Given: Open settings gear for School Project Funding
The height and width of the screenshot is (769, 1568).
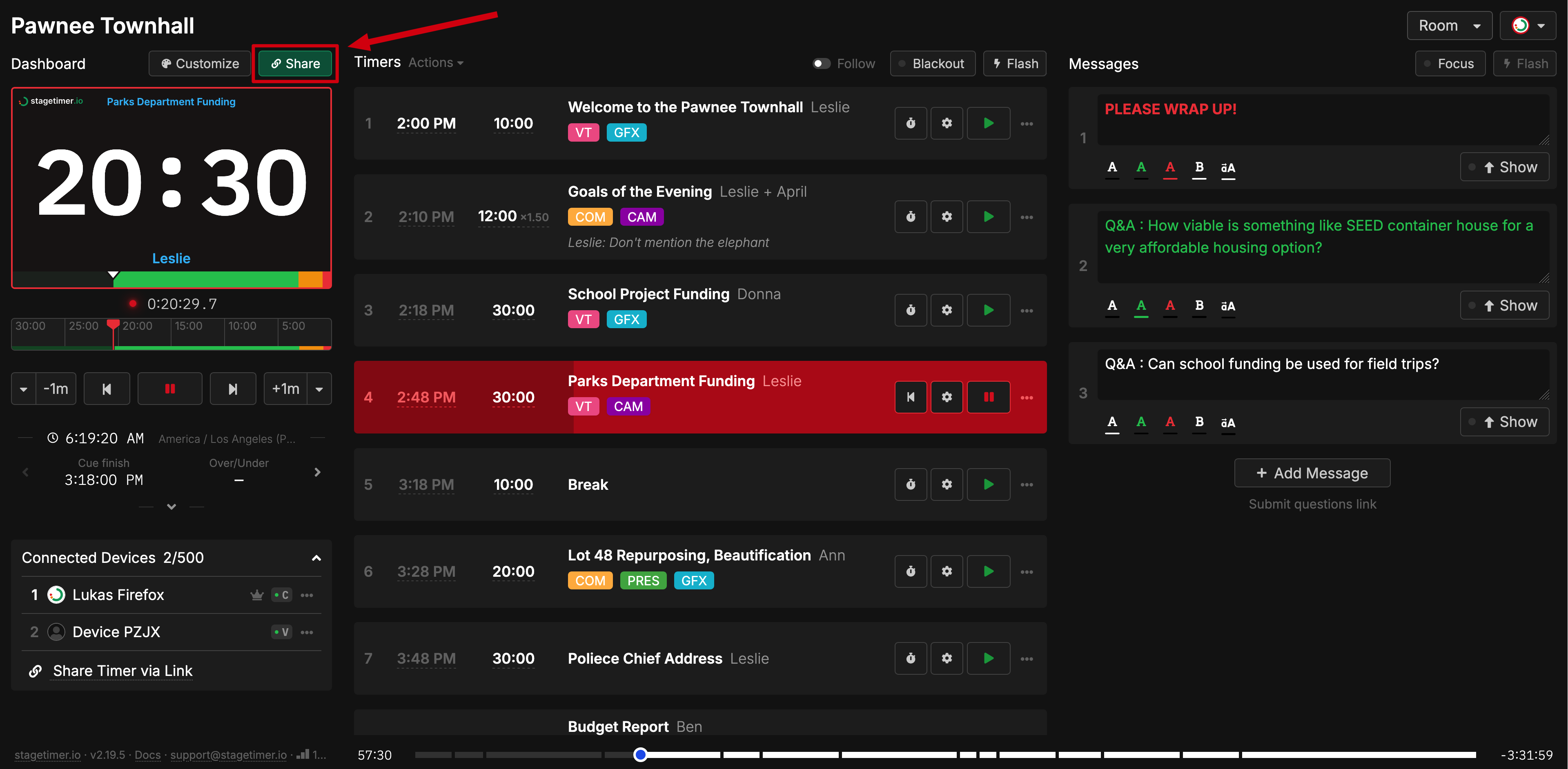Looking at the screenshot, I should (x=947, y=310).
